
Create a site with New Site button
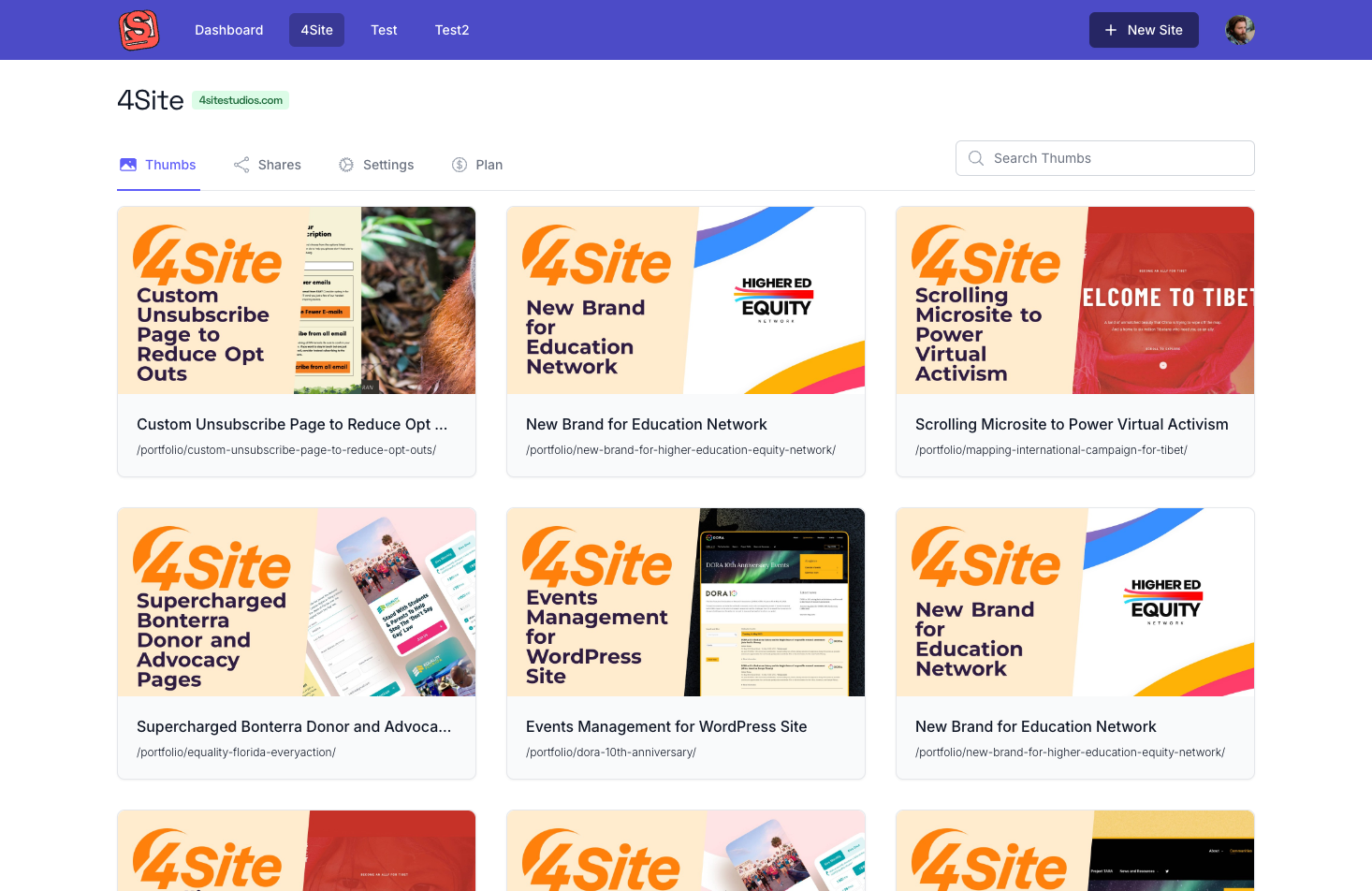point(1144,30)
